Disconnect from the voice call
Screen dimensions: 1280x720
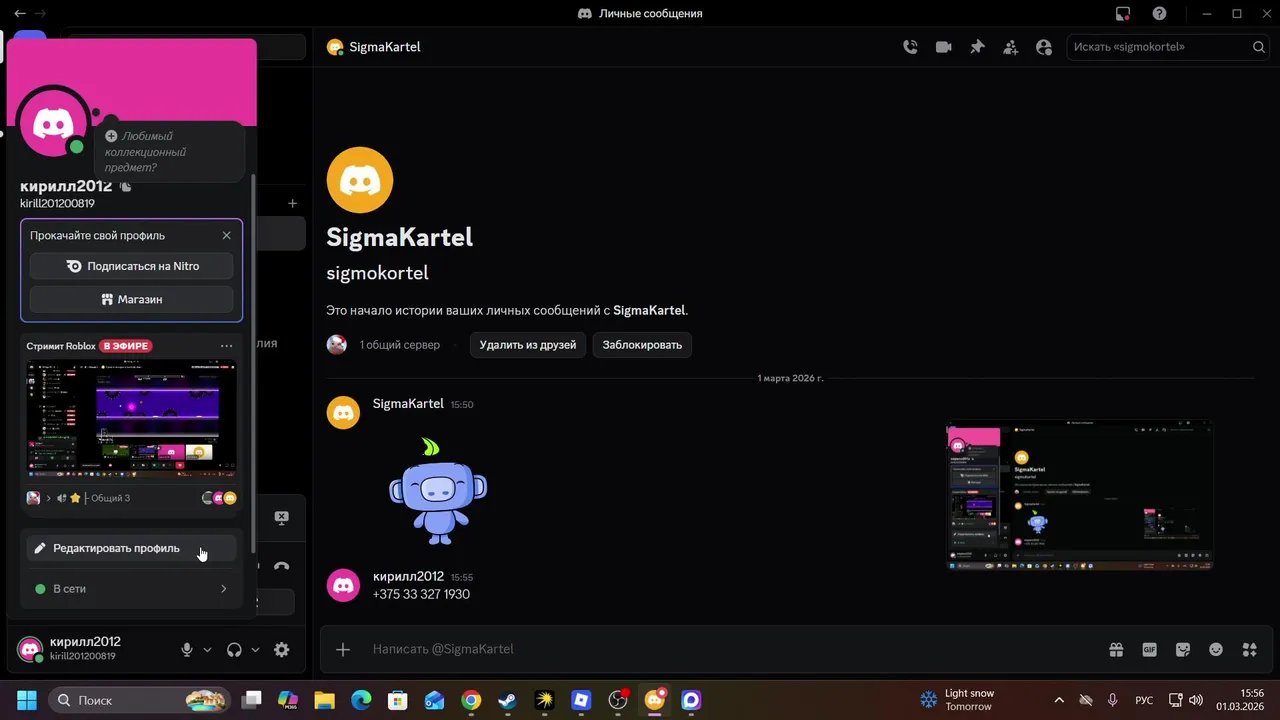point(282,566)
